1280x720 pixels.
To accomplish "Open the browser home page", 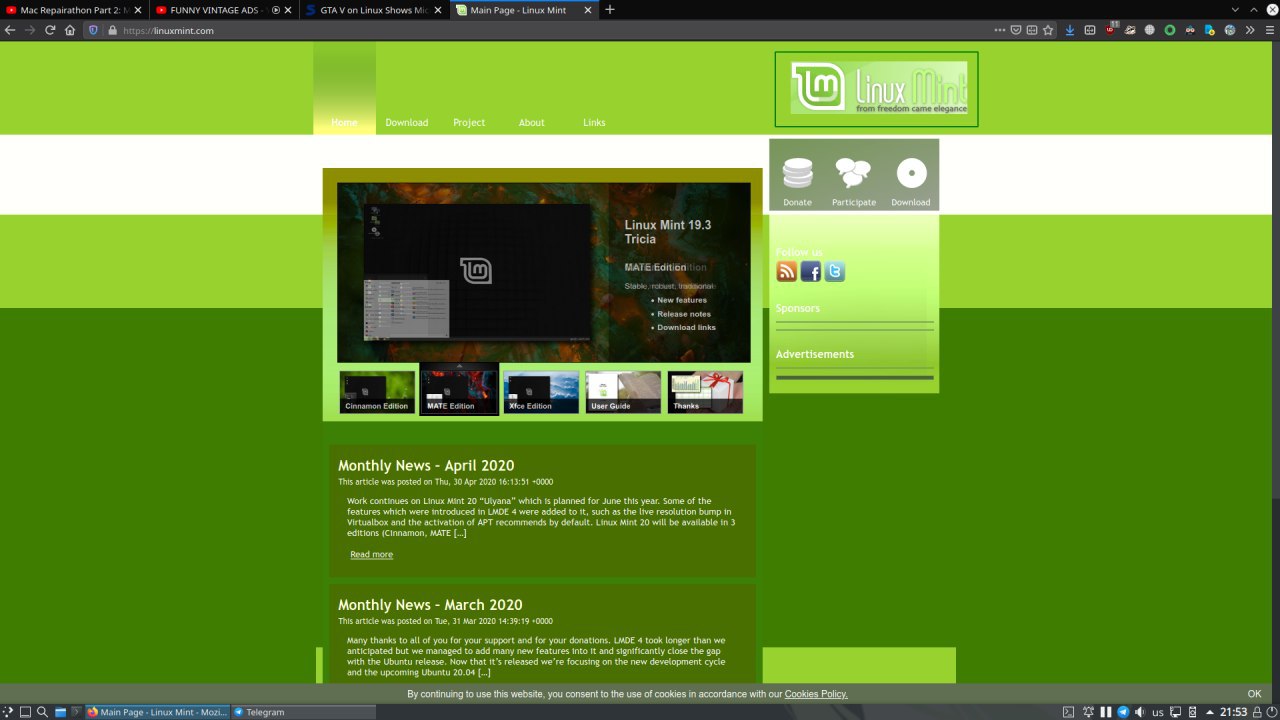I will point(70,30).
